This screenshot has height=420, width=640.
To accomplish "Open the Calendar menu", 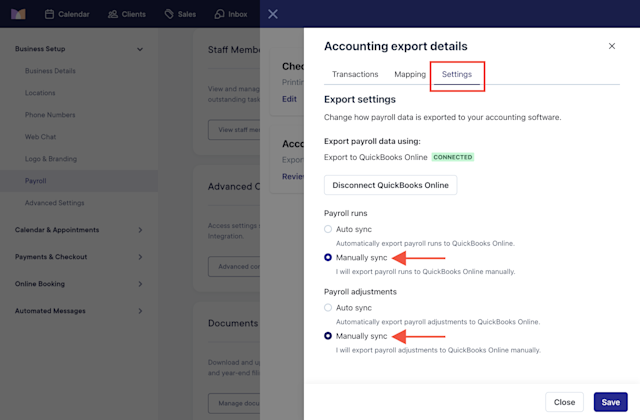I will [67, 14].
